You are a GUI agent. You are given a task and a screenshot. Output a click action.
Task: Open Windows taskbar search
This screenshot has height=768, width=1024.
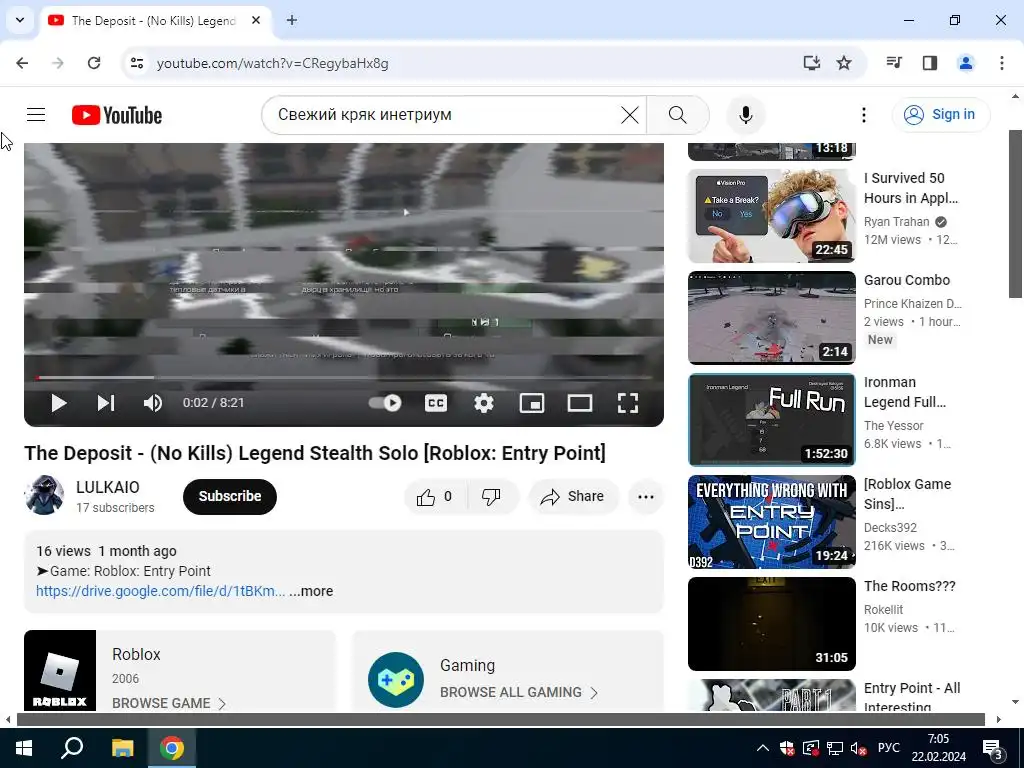point(72,748)
